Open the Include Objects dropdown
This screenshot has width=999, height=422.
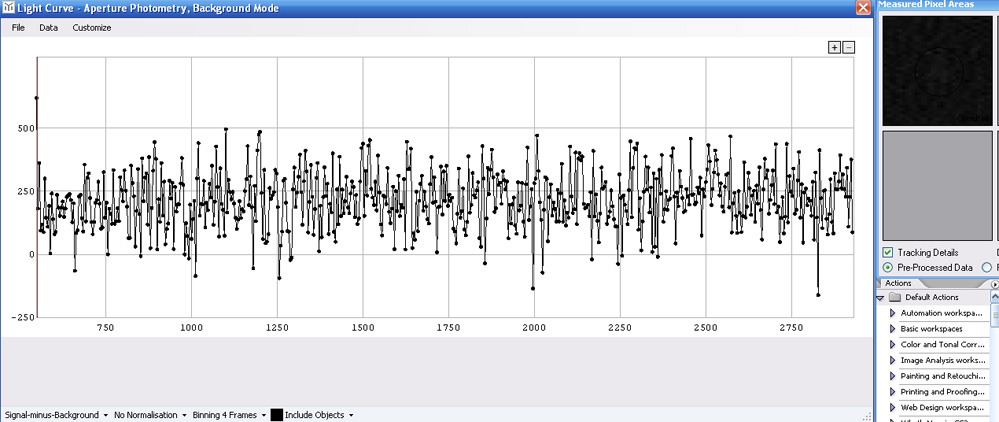pyautogui.click(x=319, y=415)
